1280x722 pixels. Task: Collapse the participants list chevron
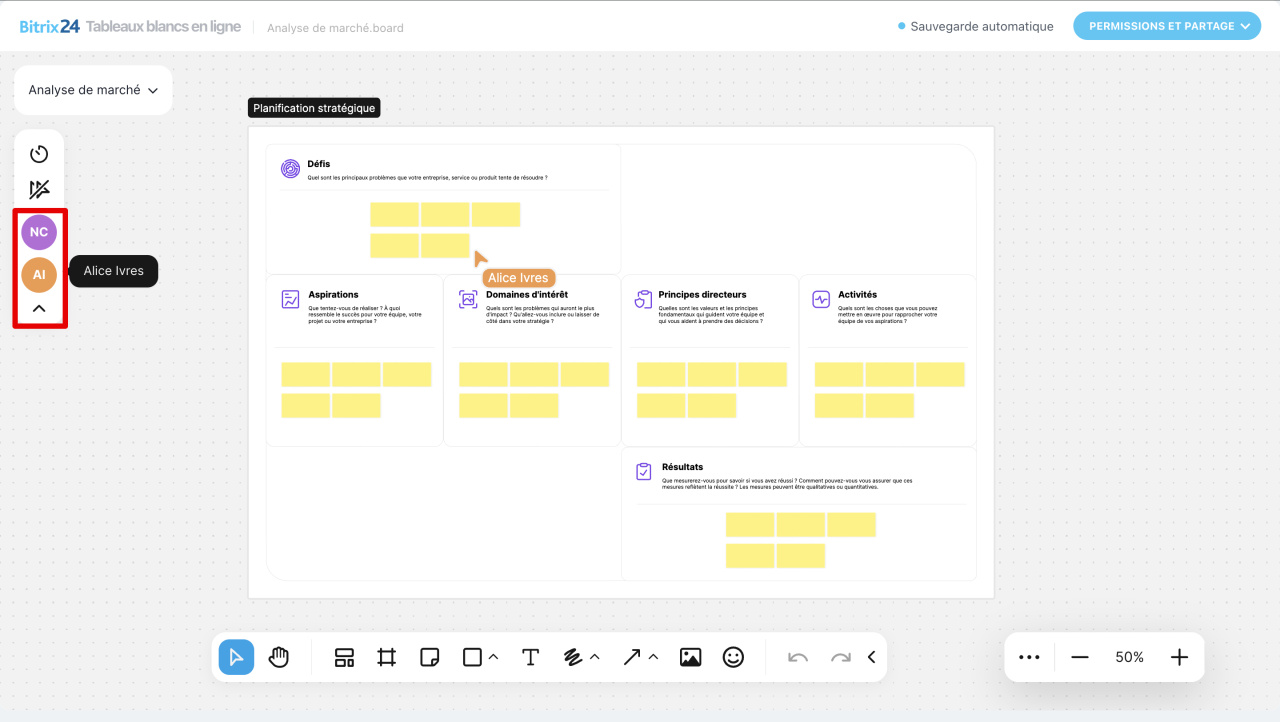coord(39,309)
